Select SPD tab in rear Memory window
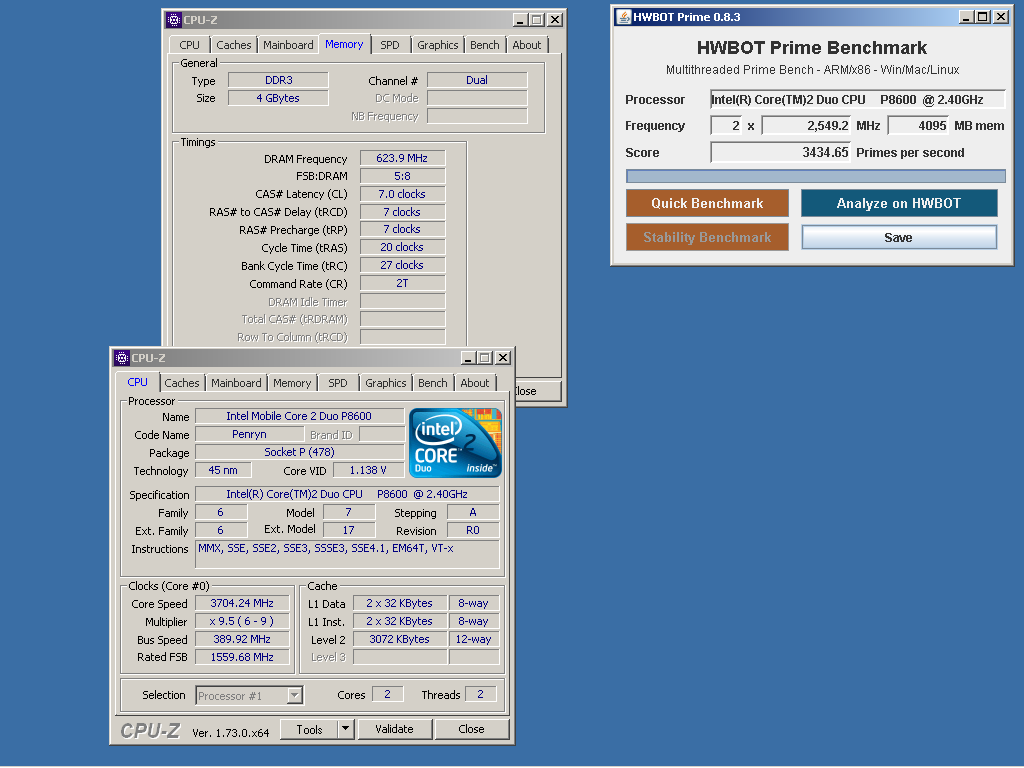This screenshot has width=1024, height=768. (x=390, y=44)
